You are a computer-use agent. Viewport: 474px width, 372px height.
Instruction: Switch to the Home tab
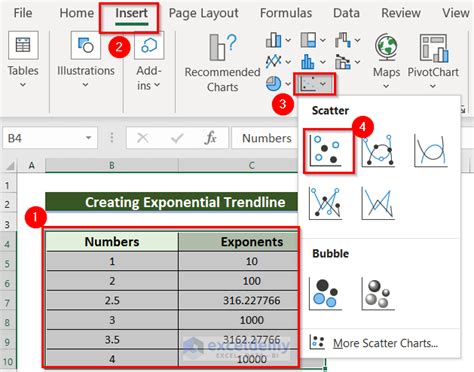coord(77,13)
